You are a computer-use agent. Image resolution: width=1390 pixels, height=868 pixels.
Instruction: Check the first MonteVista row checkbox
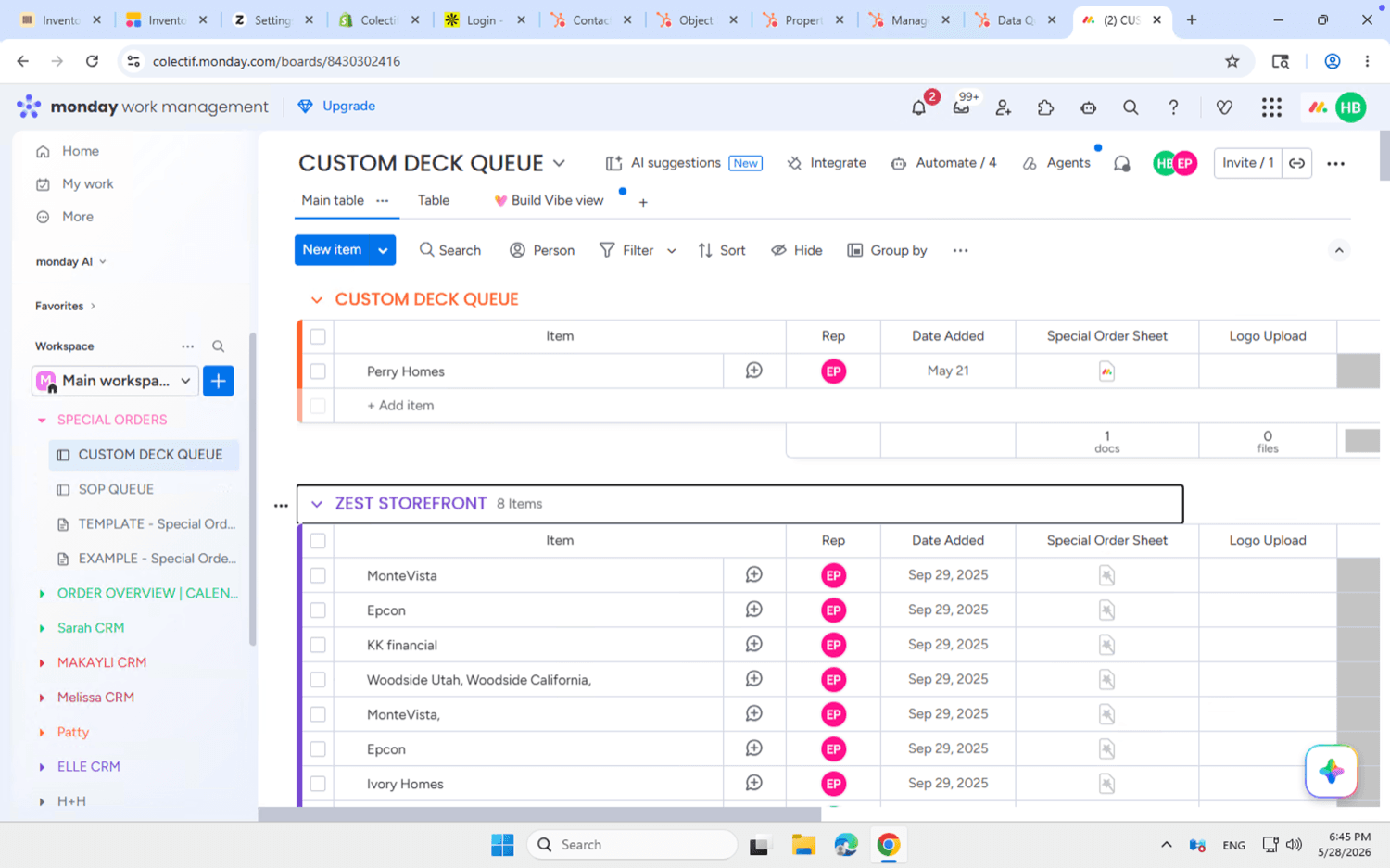click(x=318, y=575)
